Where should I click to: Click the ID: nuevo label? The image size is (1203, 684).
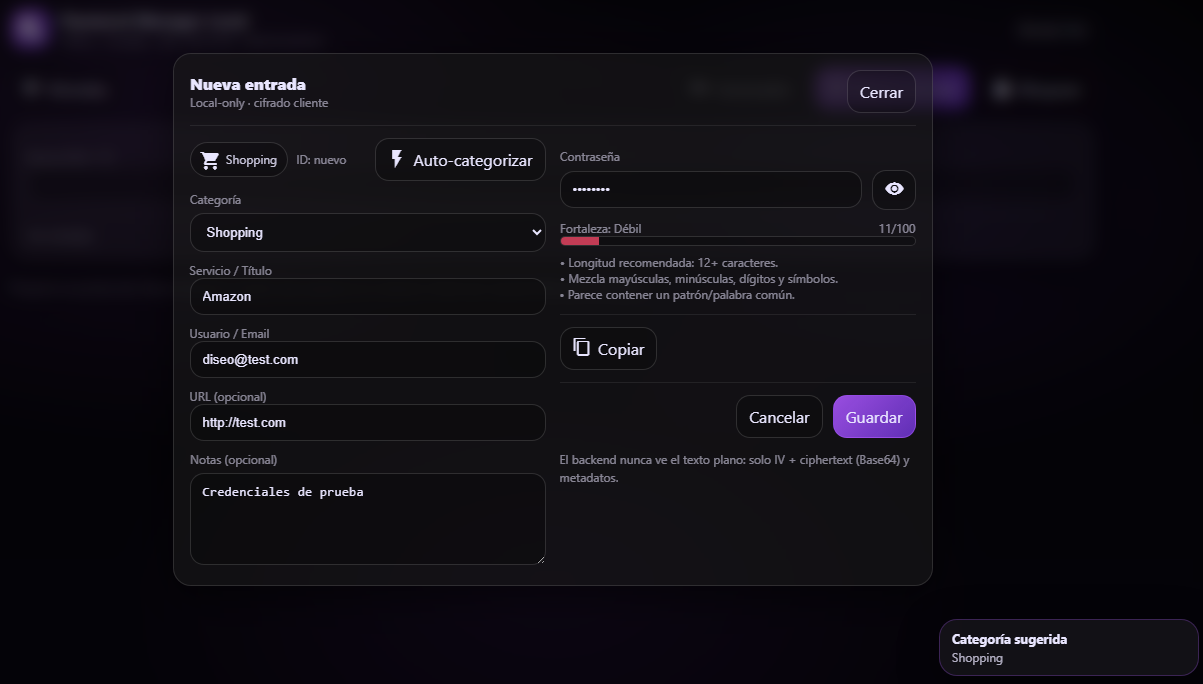pyautogui.click(x=321, y=160)
